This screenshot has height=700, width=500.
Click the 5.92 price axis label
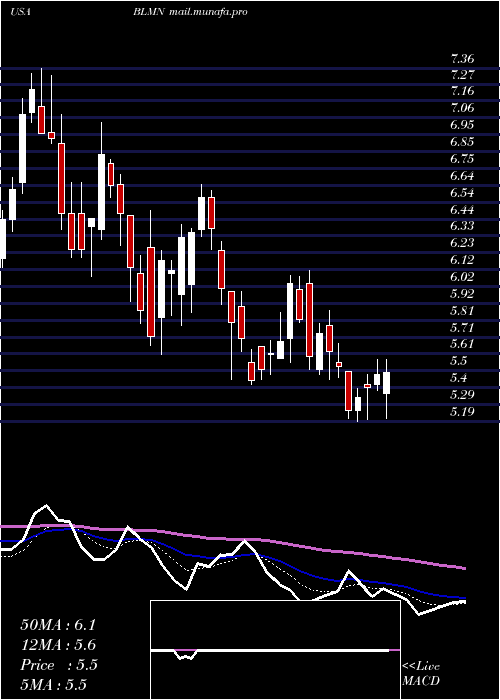462,294
